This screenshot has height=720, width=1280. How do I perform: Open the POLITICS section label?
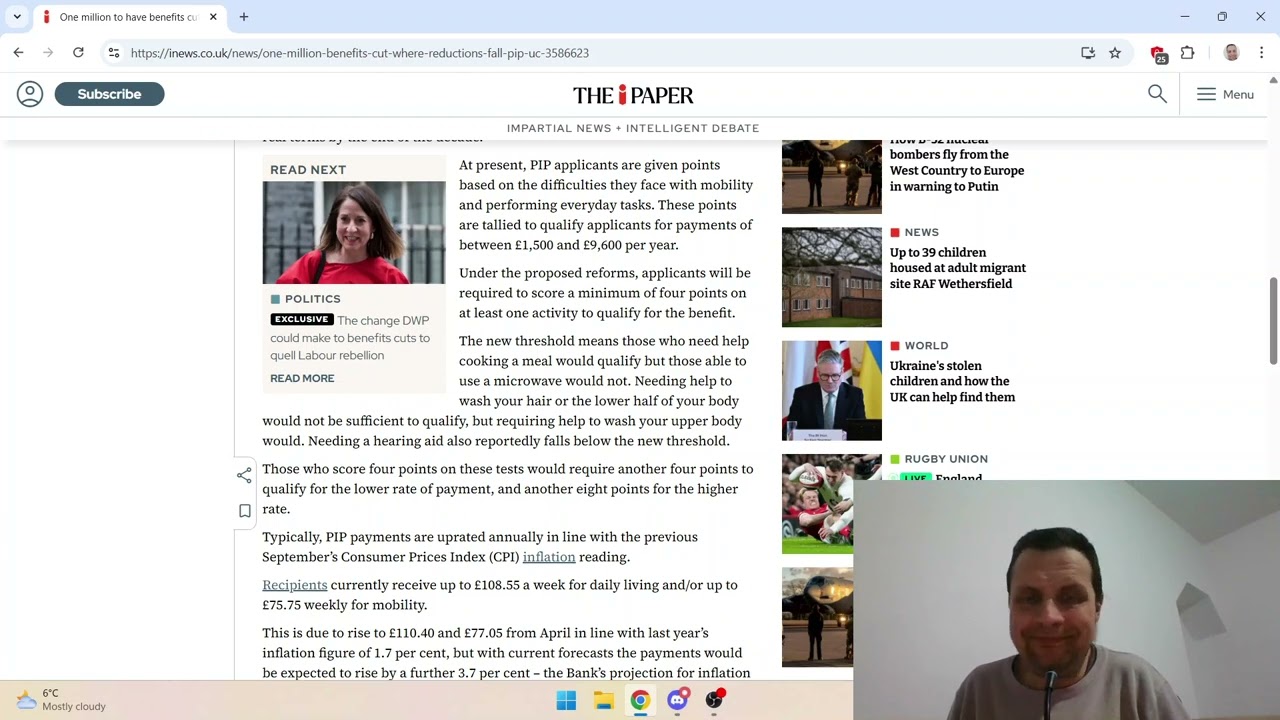pyautogui.click(x=312, y=299)
